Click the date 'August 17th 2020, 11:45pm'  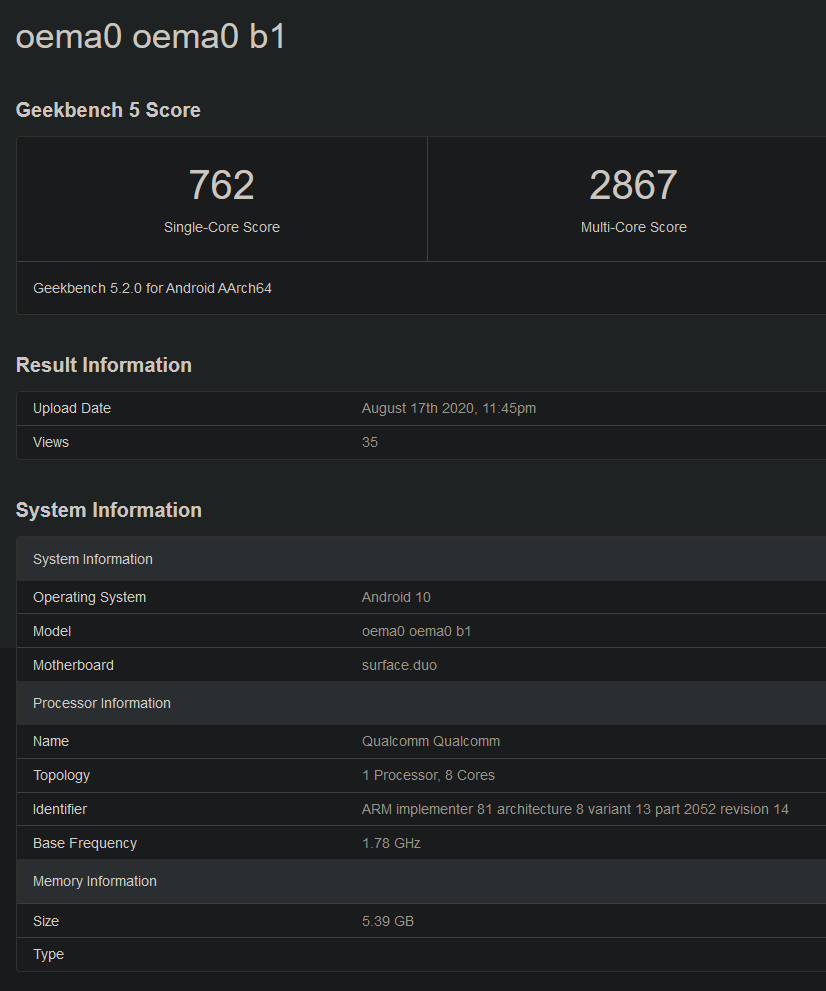pyautogui.click(x=449, y=408)
